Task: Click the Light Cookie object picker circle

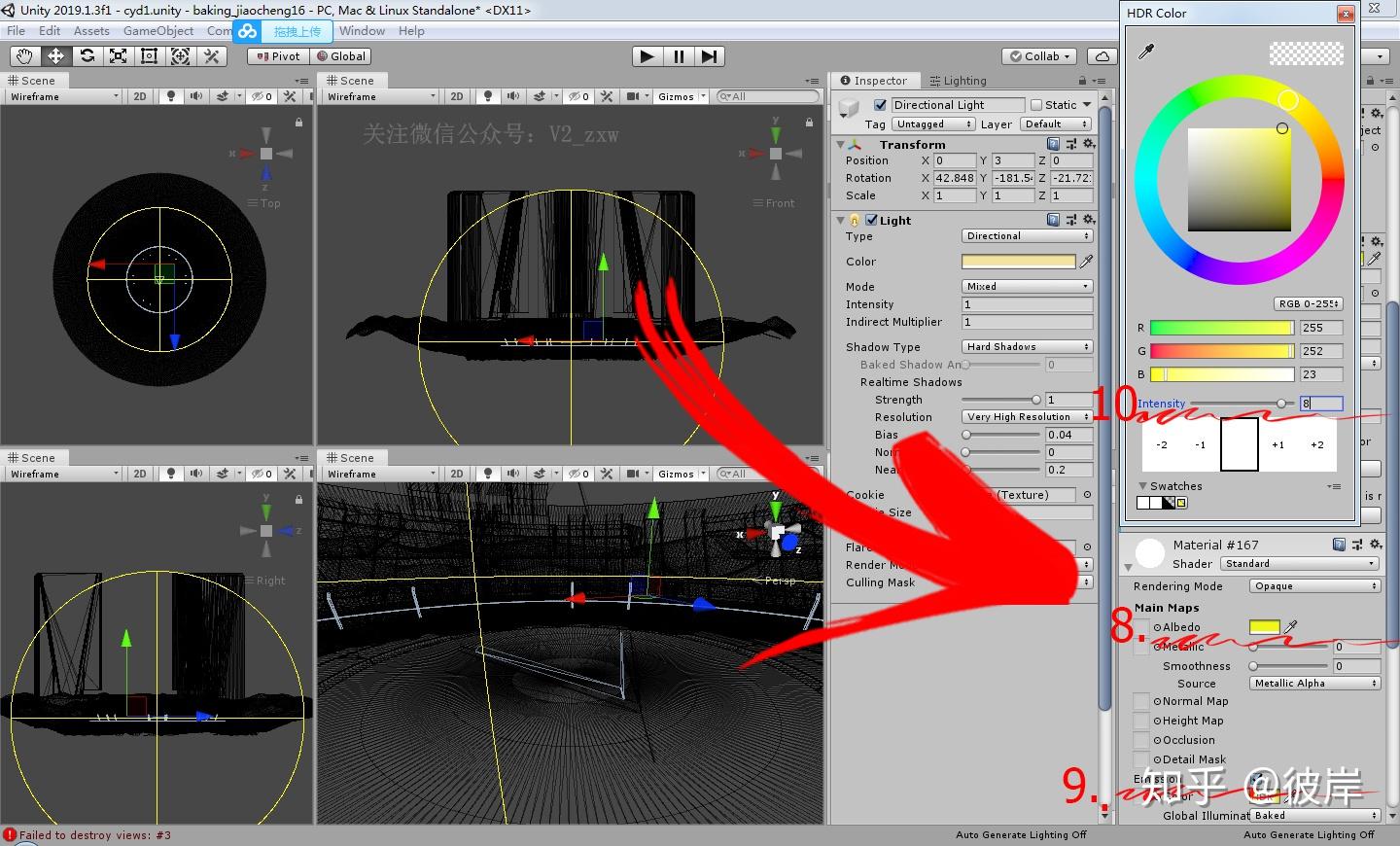Action: (x=1087, y=495)
